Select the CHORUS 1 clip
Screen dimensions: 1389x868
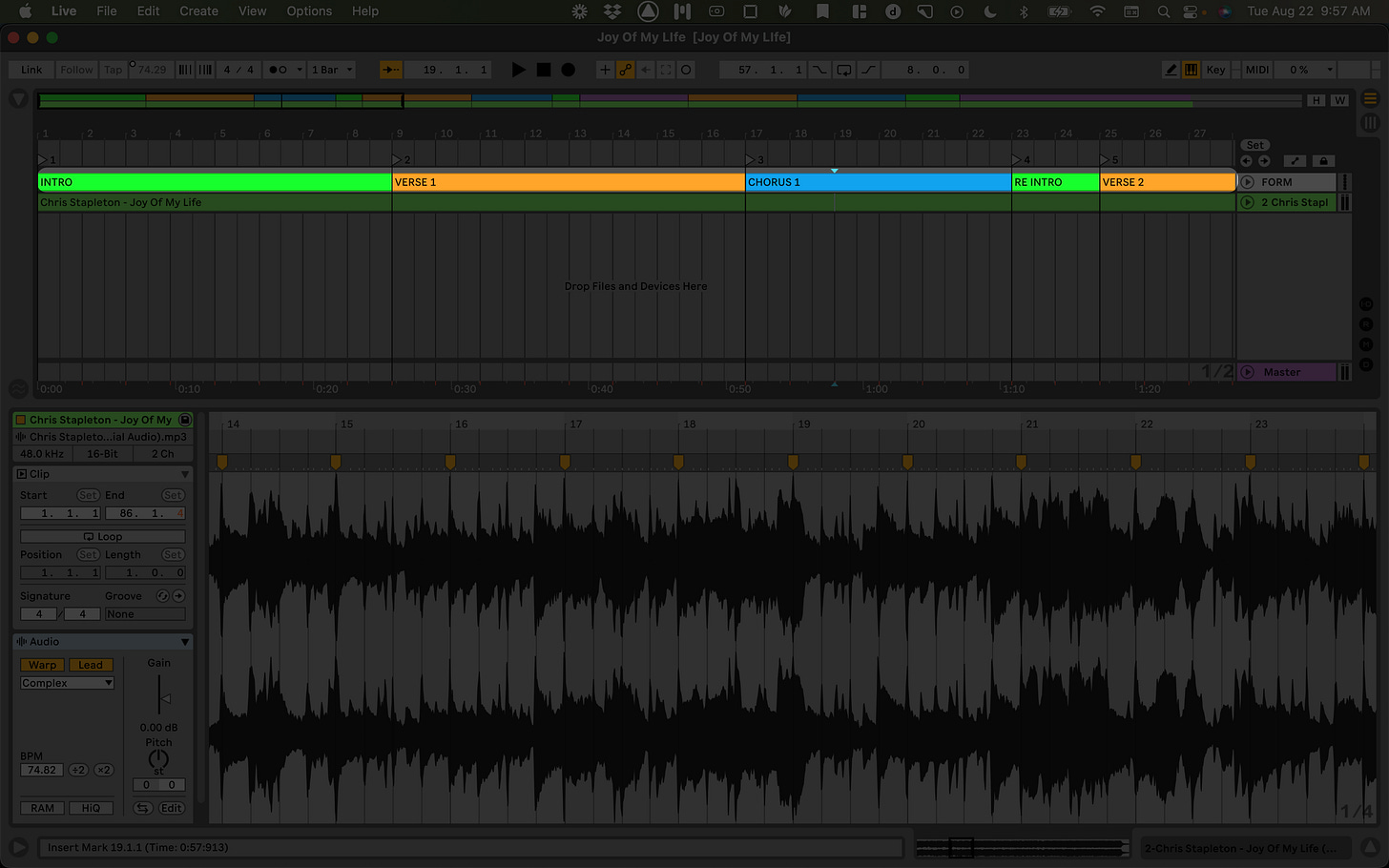[x=878, y=182]
